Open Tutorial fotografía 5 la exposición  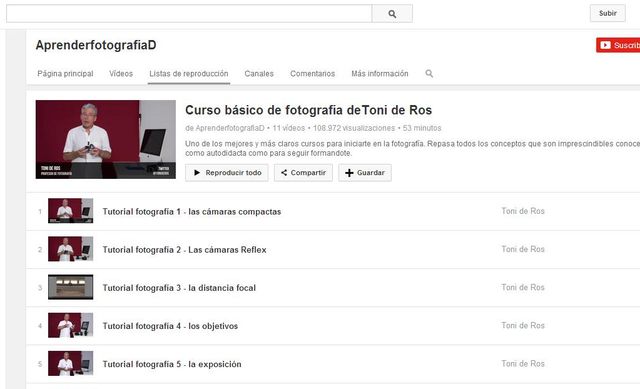tap(172, 364)
